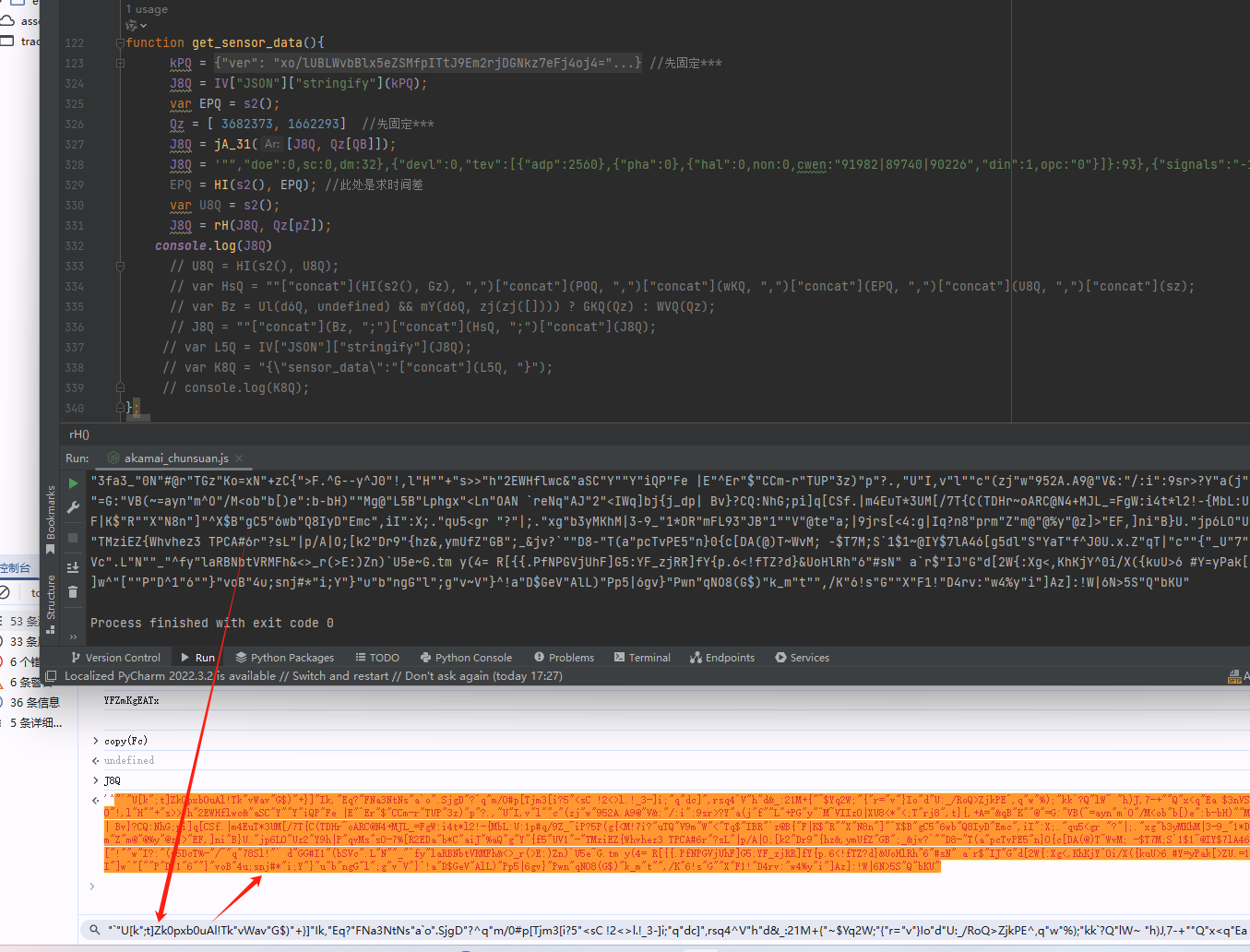
Task: Click the Stop process square icon
Action: [73, 538]
